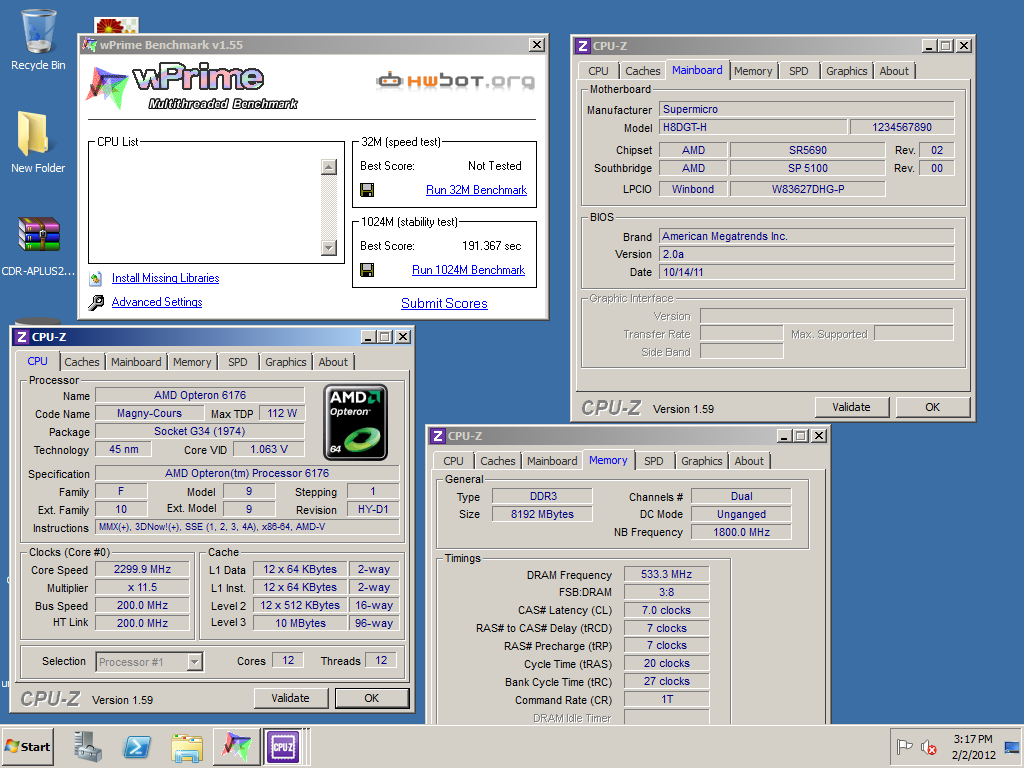Viewport: 1024px width, 768px height.
Task: Run the 1024M Benchmark
Action: [468, 270]
